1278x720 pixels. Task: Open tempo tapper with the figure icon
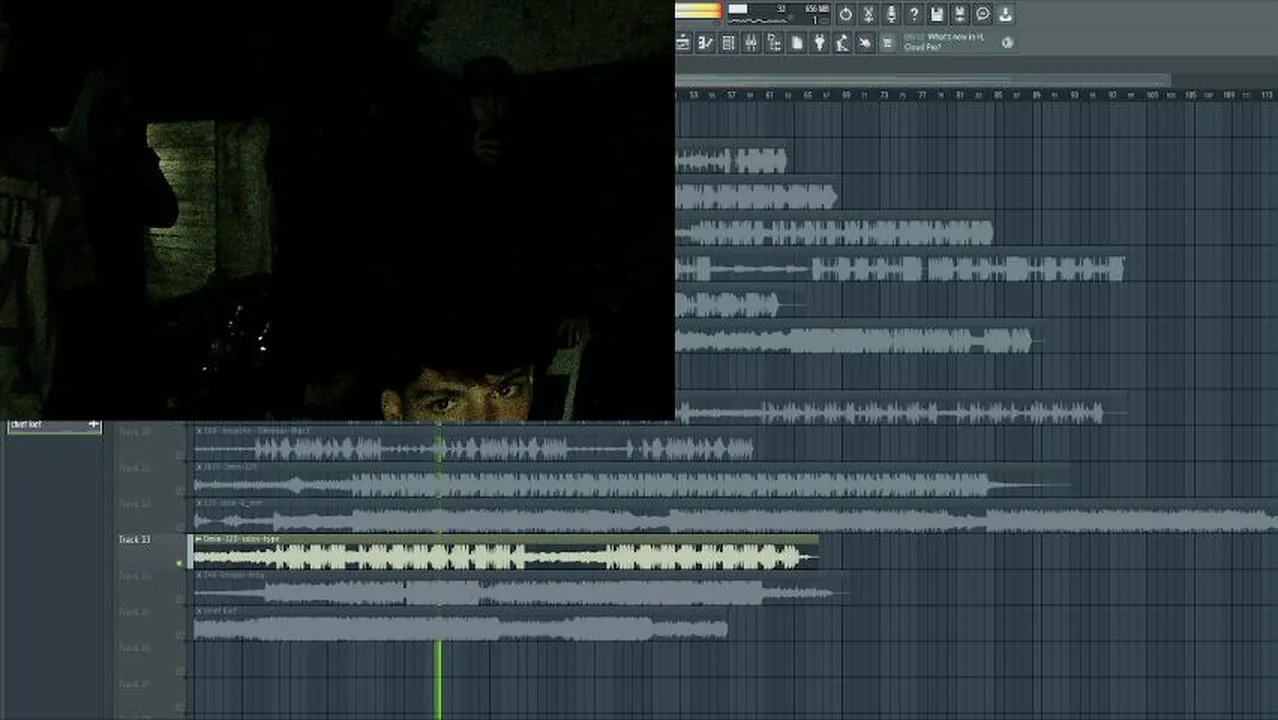click(843, 42)
